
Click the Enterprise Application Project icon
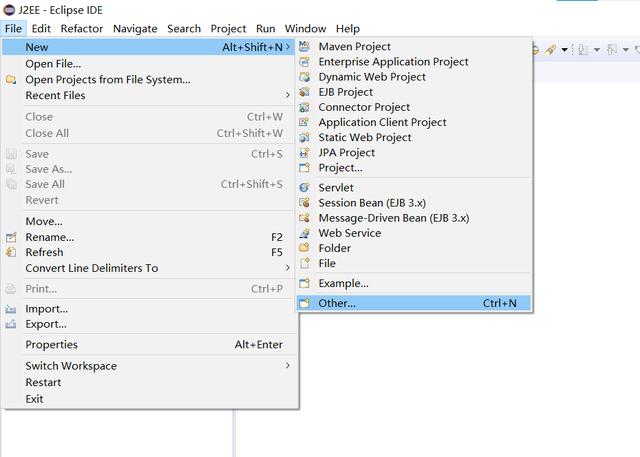click(304, 62)
